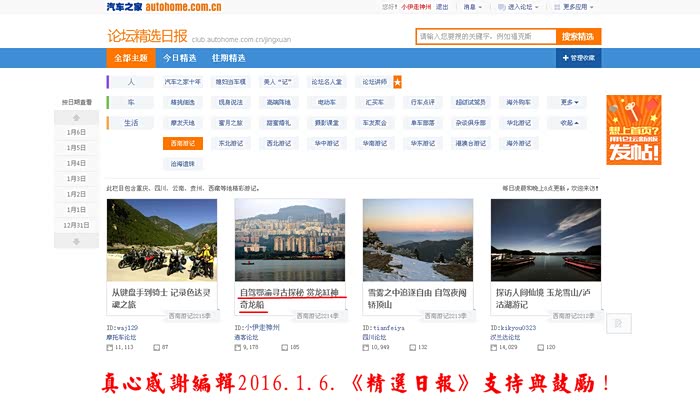This screenshot has height=420, width=700.
Task: Click the autohome.com.cn site logo
Action: coord(146,7)
